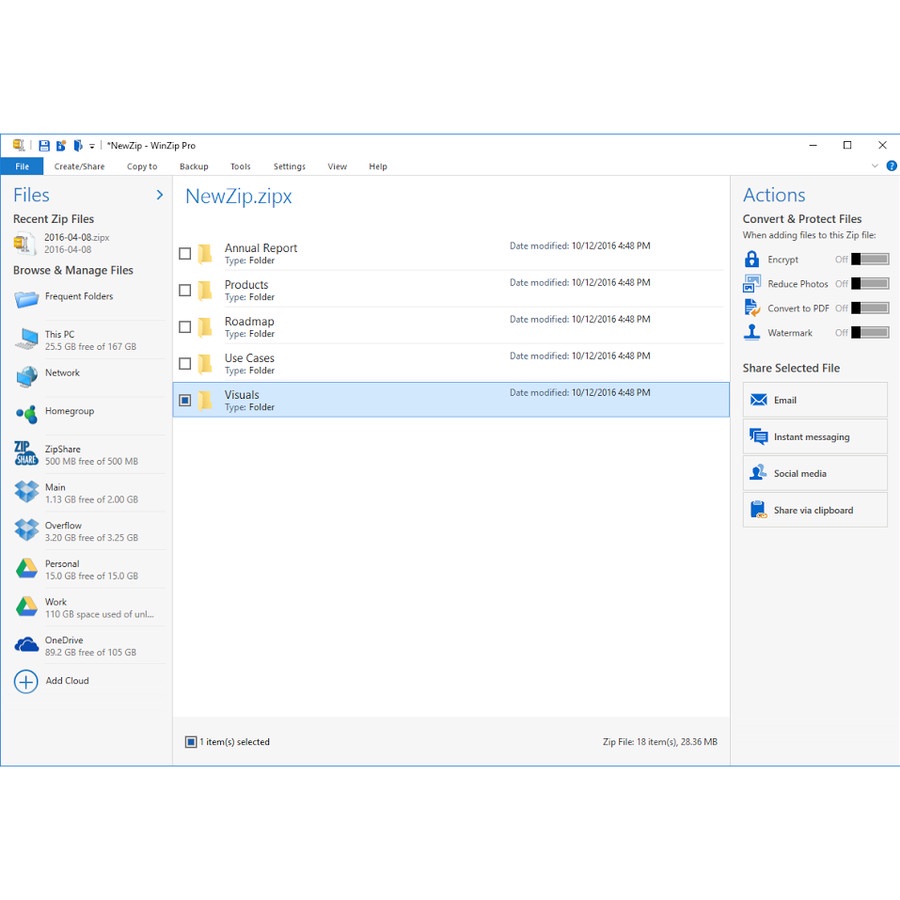The width and height of the screenshot is (900, 900).
Task: Check the Use Cases folder checkbox
Action: 185,364
